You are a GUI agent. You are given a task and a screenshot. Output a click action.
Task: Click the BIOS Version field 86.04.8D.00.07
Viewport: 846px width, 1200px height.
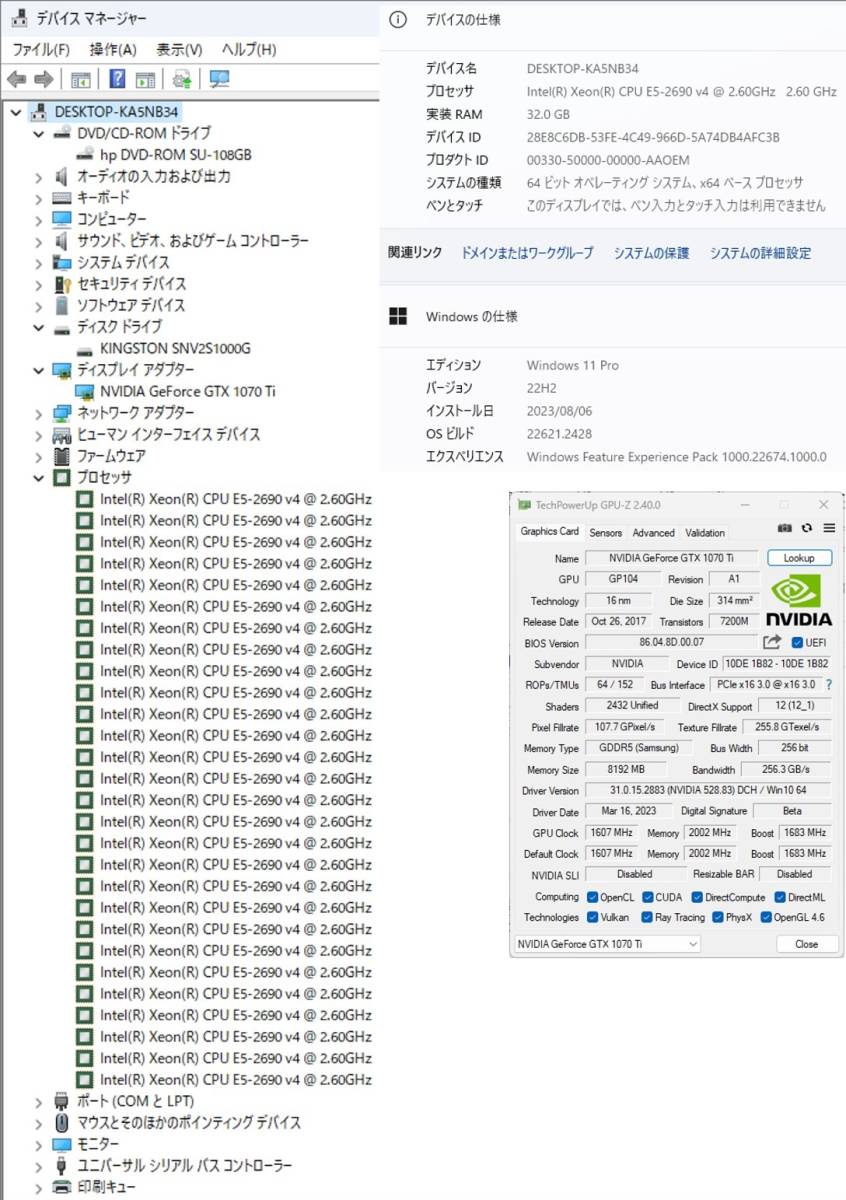[x=672, y=643]
